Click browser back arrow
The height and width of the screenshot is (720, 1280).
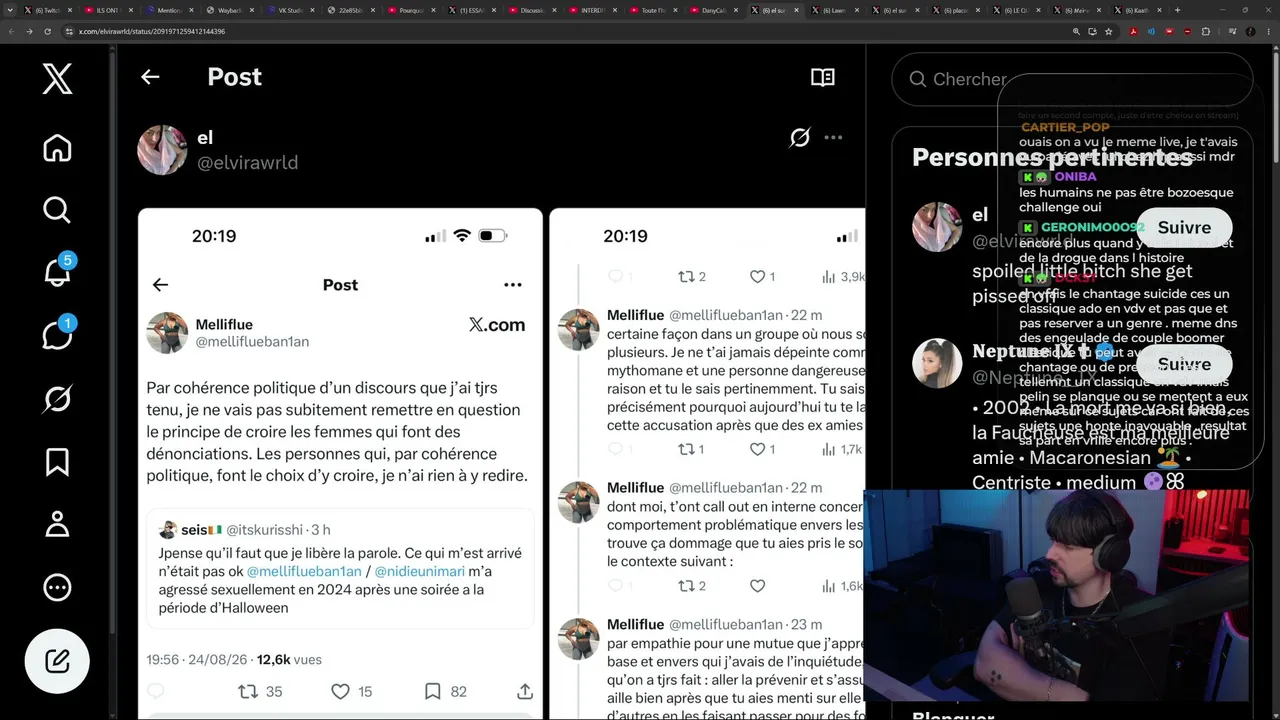coord(11,32)
